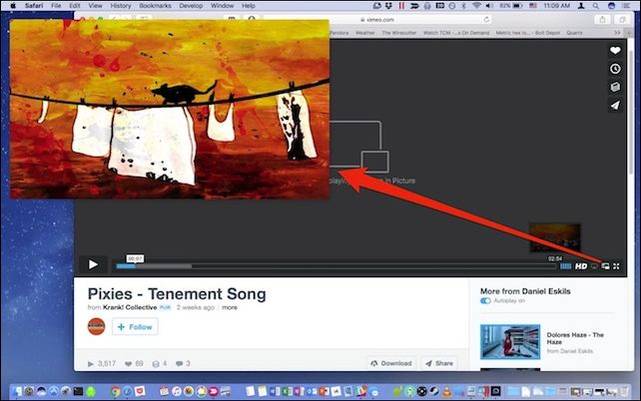The width and height of the screenshot is (641, 401).
Task: Open the Safari menu
Action: (x=34, y=6)
